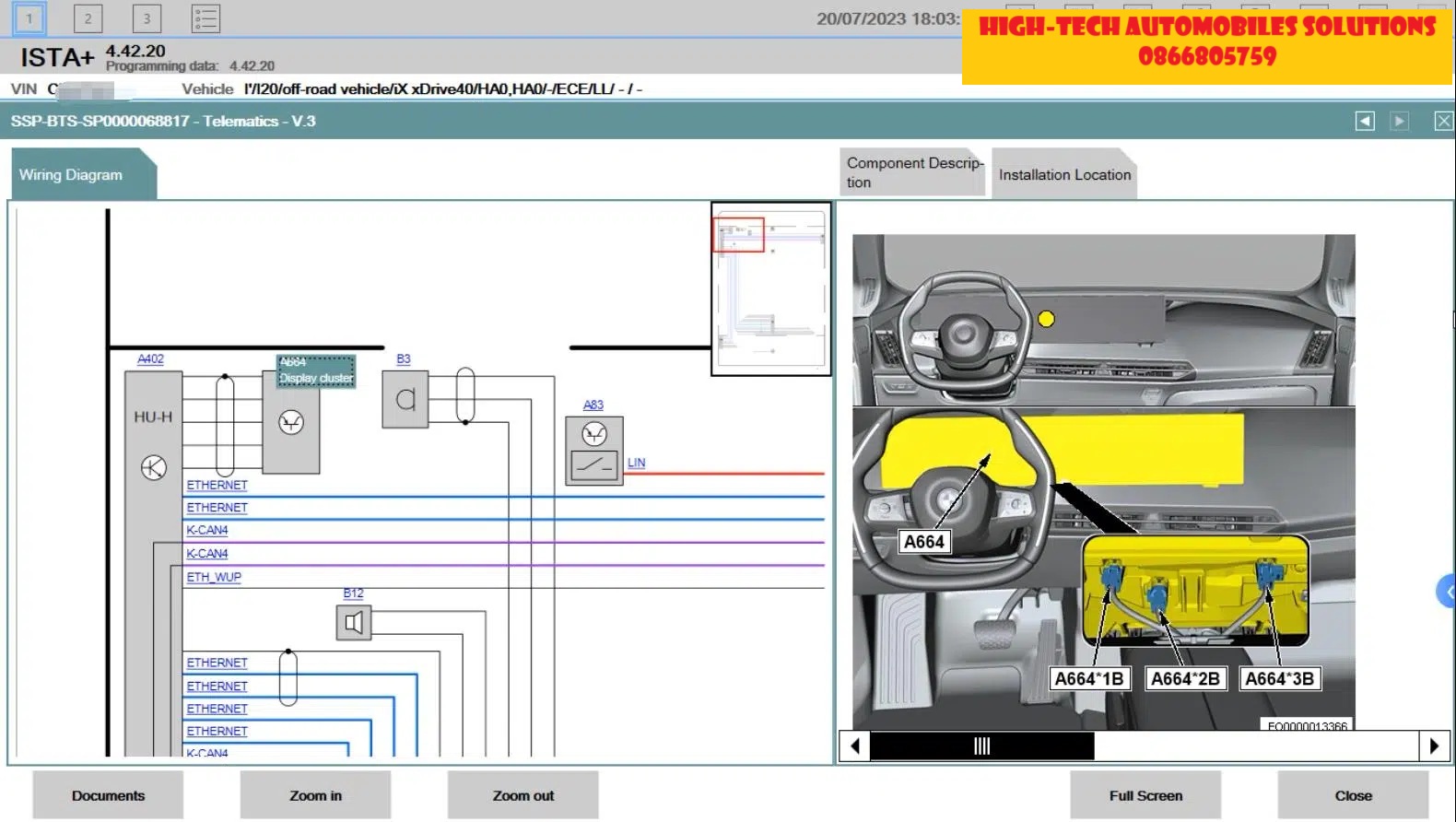Click the Close button at bottom

tap(1353, 795)
